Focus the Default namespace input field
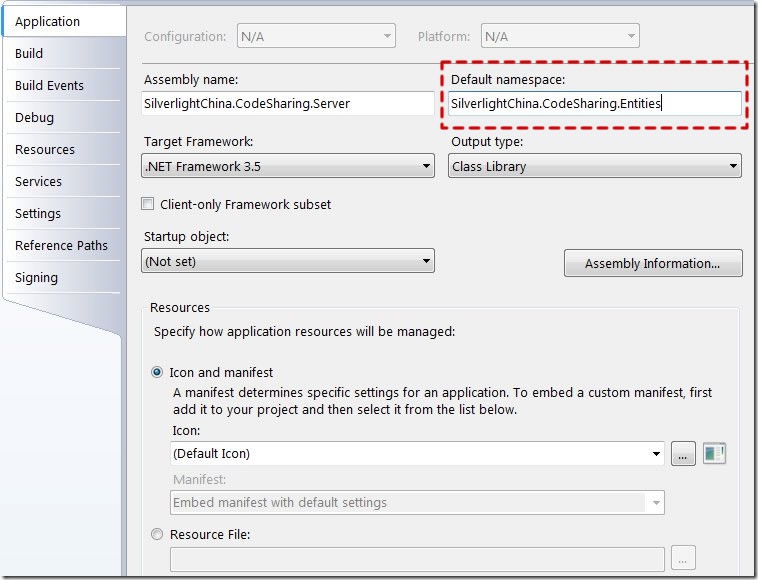Image resolution: width=758 pixels, height=580 pixels. (x=595, y=103)
